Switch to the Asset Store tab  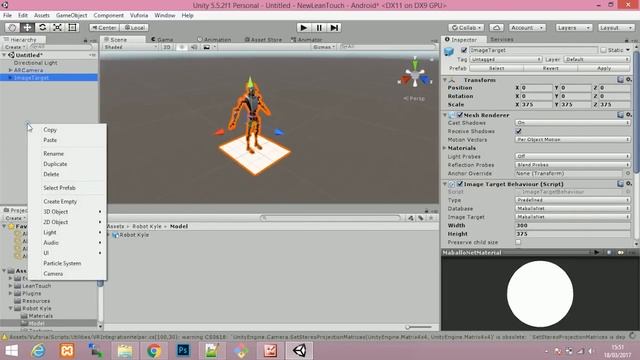263,40
